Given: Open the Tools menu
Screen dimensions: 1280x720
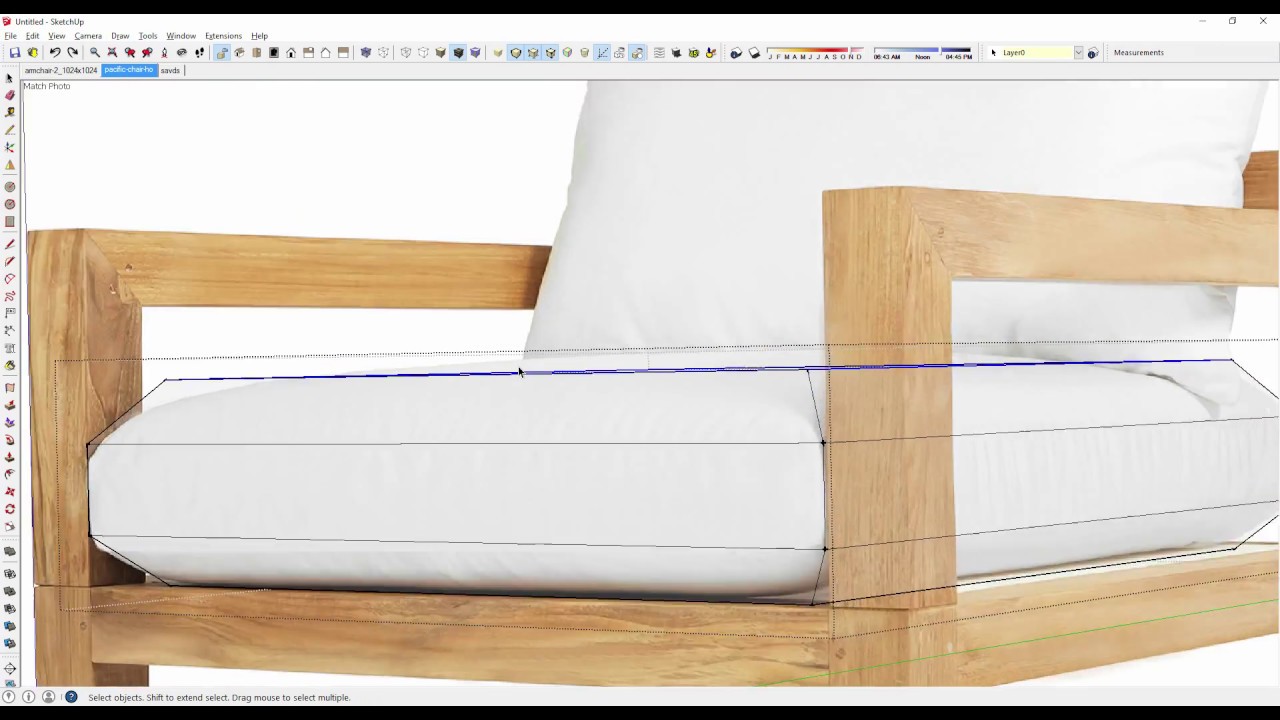Looking at the screenshot, I should [x=148, y=36].
